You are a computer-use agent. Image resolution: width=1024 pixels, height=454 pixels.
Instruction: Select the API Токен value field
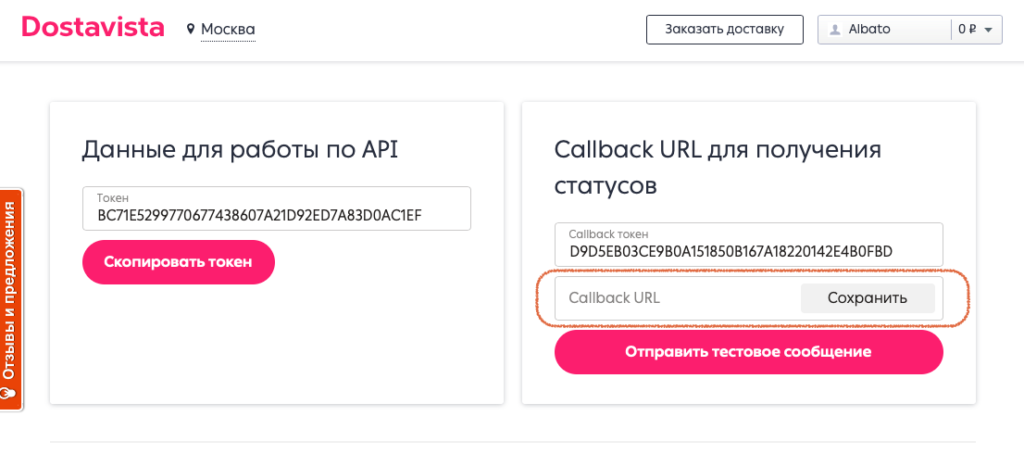click(277, 215)
